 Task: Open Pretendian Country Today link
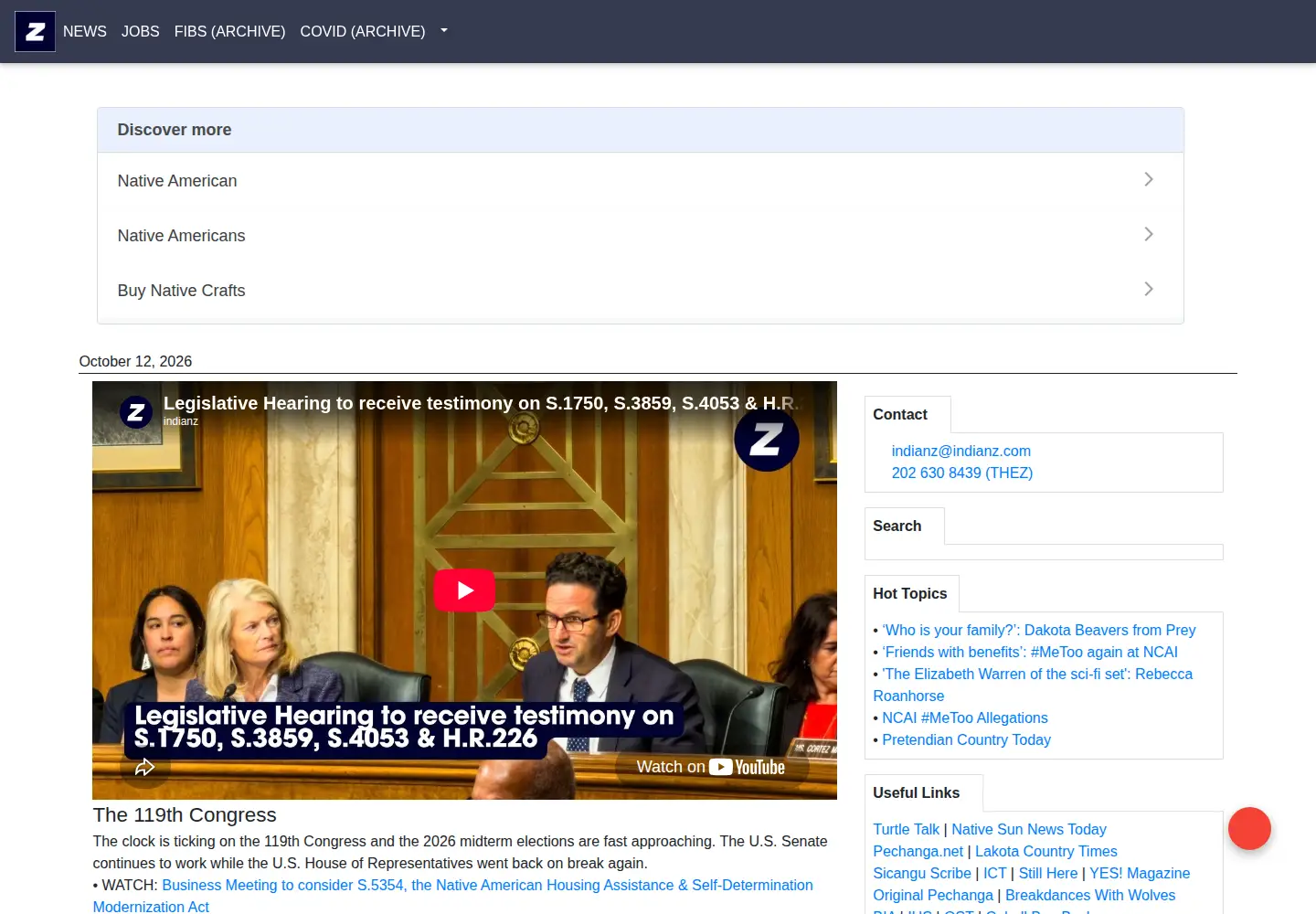click(x=966, y=739)
